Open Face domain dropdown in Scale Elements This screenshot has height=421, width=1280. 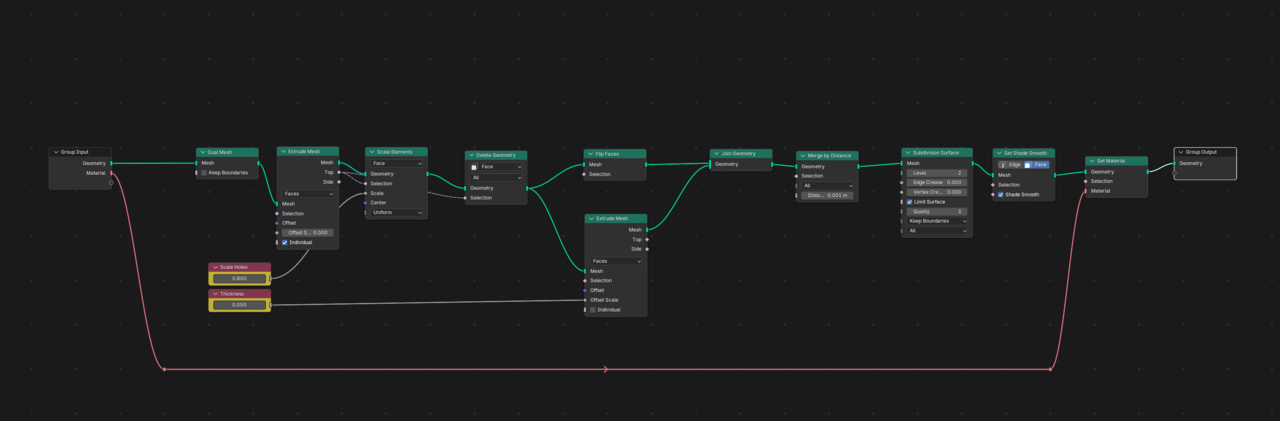pos(396,163)
